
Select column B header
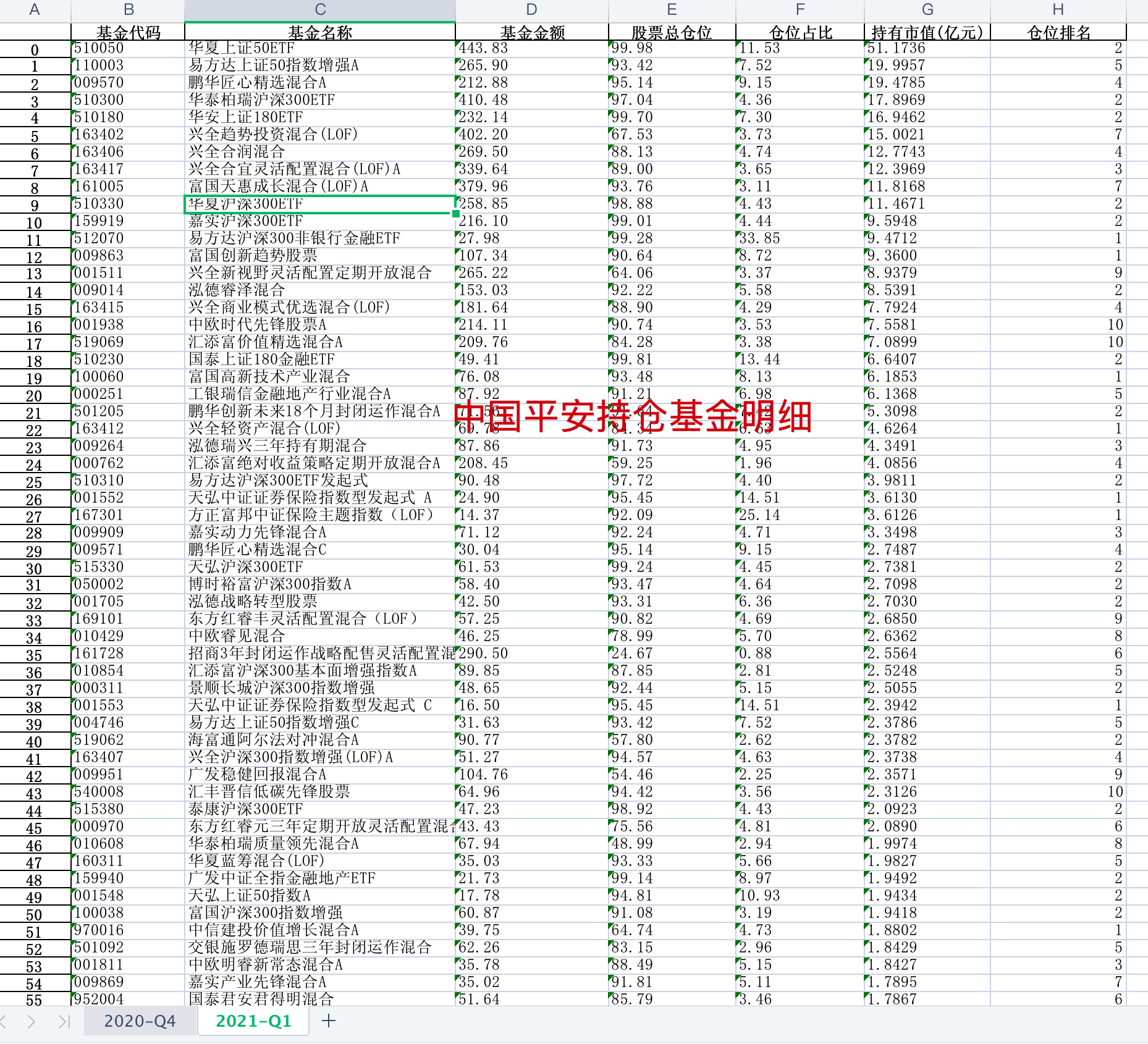128,10
